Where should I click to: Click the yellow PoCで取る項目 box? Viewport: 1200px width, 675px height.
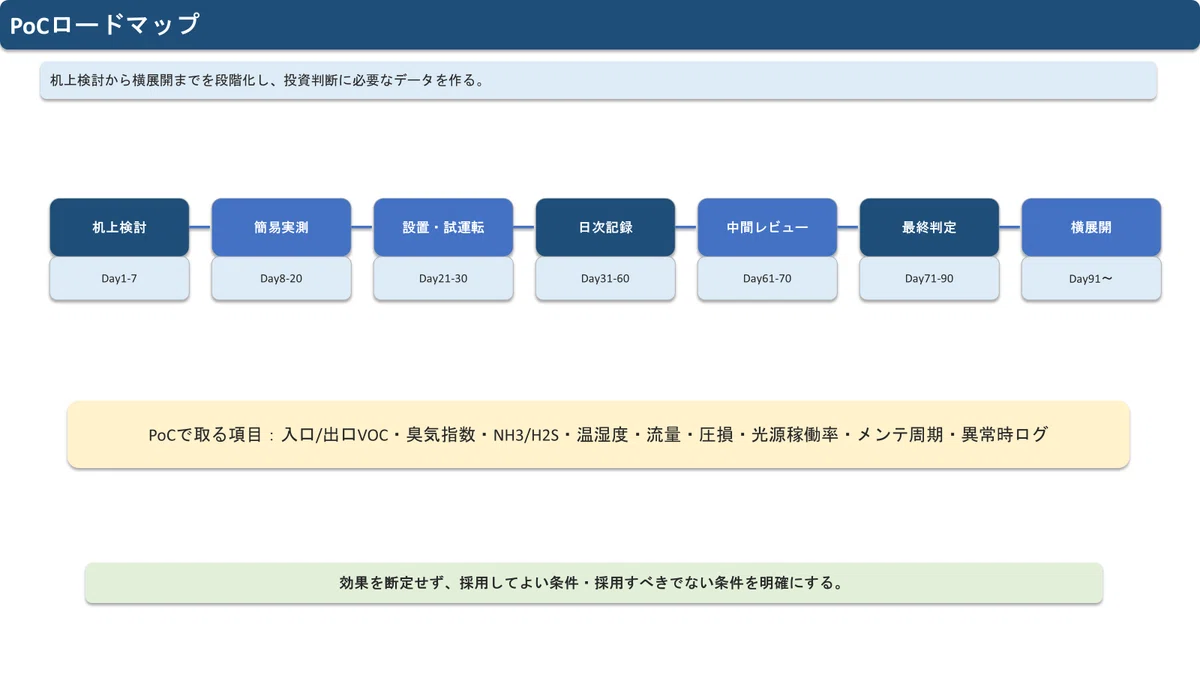click(x=598, y=434)
